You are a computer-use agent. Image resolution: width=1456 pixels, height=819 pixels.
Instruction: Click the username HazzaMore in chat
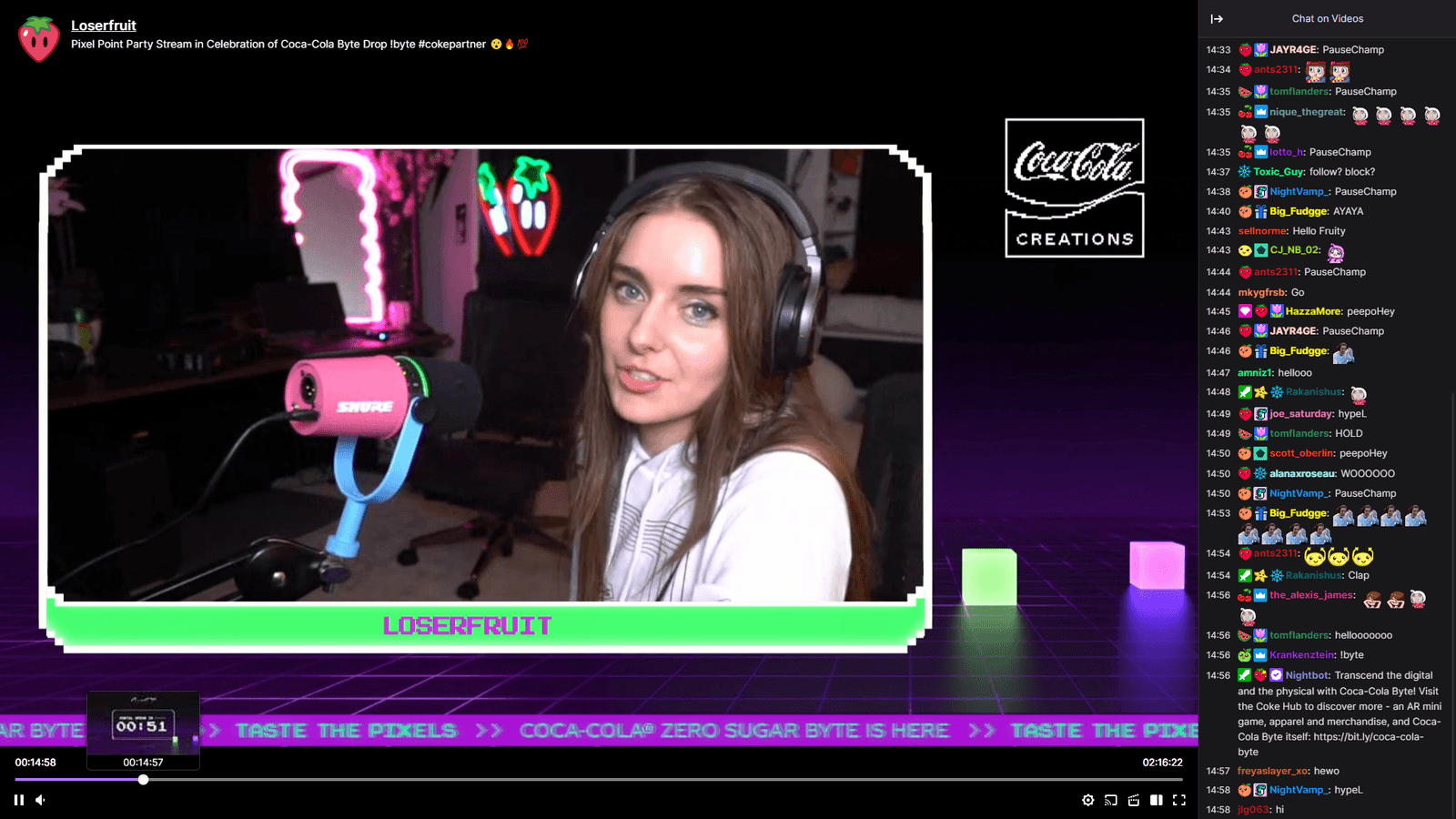coord(1312,311)
